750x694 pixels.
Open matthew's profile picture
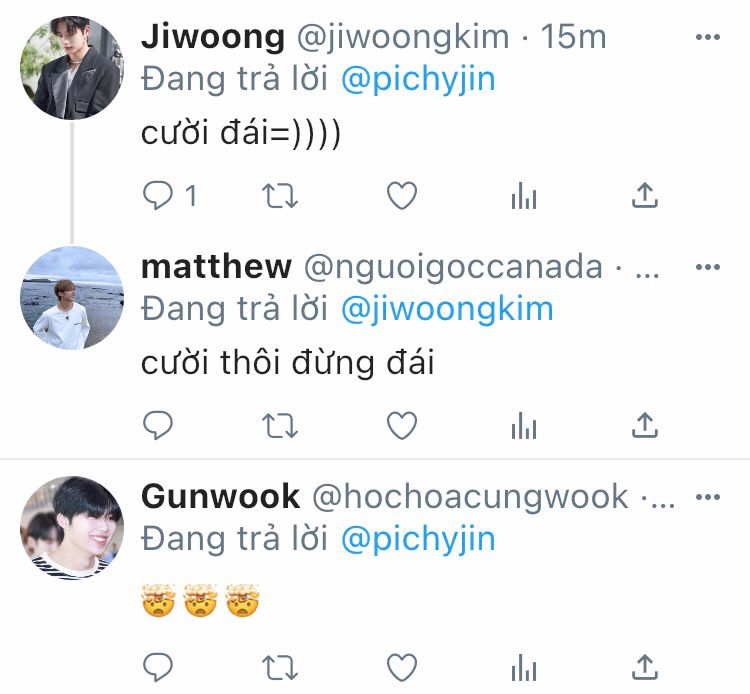tap(72, 297)
